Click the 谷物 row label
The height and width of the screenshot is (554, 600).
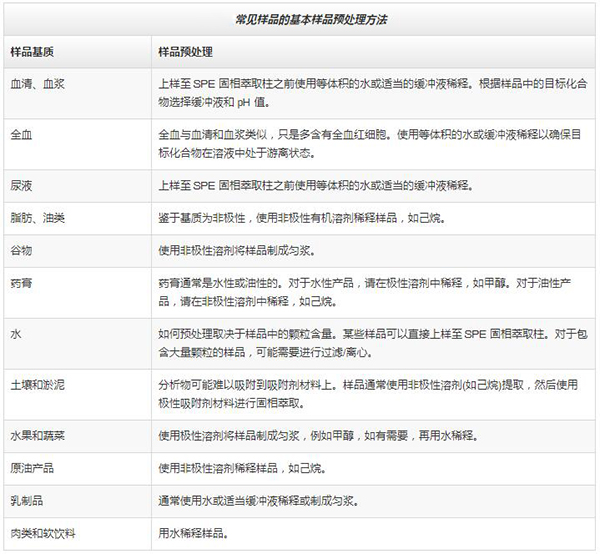(20, 248)
